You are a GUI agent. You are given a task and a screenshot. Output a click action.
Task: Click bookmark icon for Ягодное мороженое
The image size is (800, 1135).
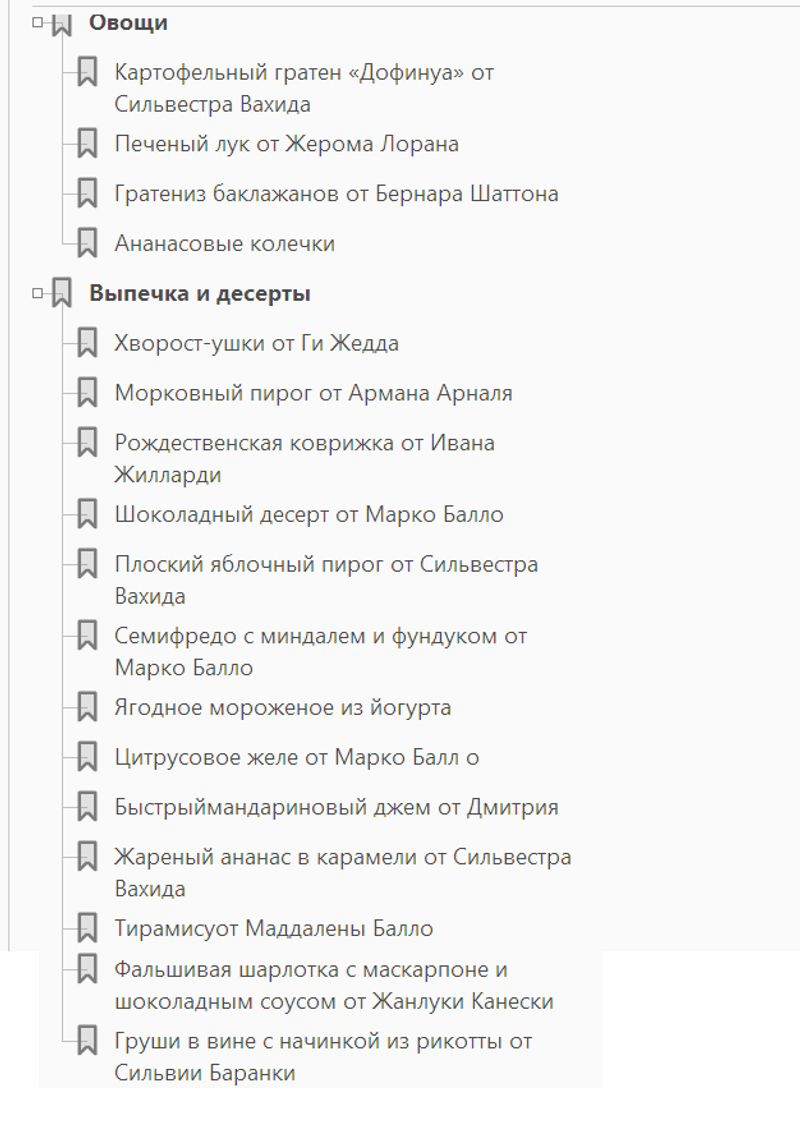(87, 708)
